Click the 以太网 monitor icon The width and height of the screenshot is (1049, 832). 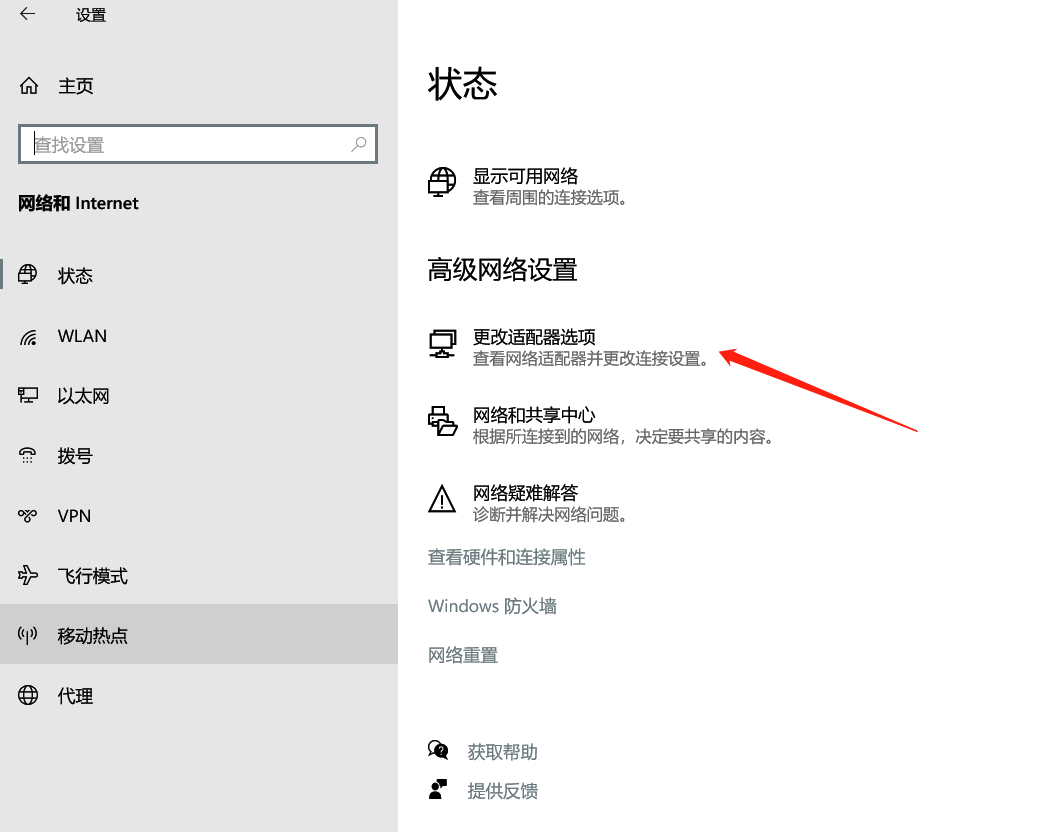[28, 395]
